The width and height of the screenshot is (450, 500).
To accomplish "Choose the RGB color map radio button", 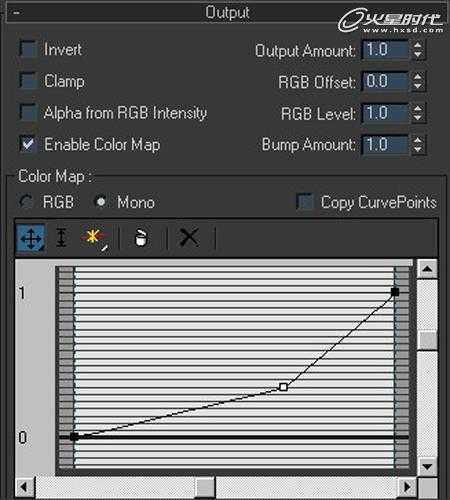I will (x=26, y=202).
